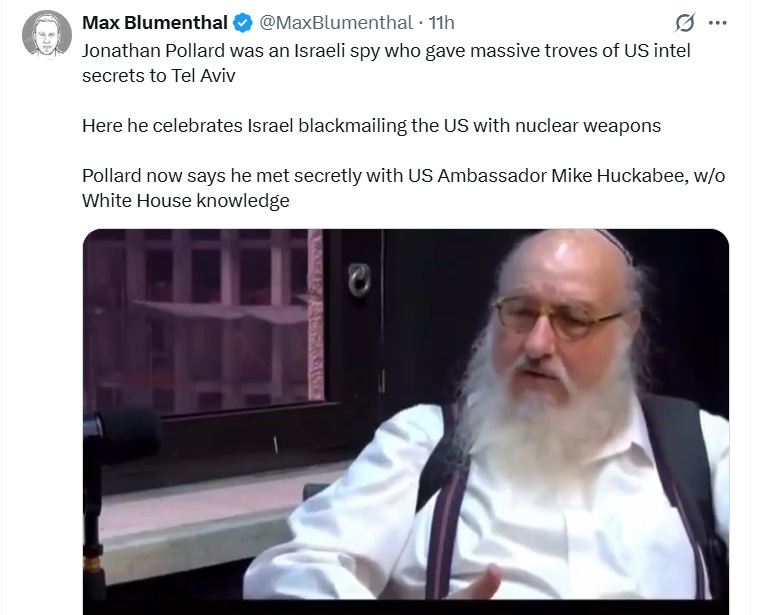The height and width of the screenshot is (615, 767).
Task: Open the 11h timestamp permalink
Action: [x=441, y=23]
